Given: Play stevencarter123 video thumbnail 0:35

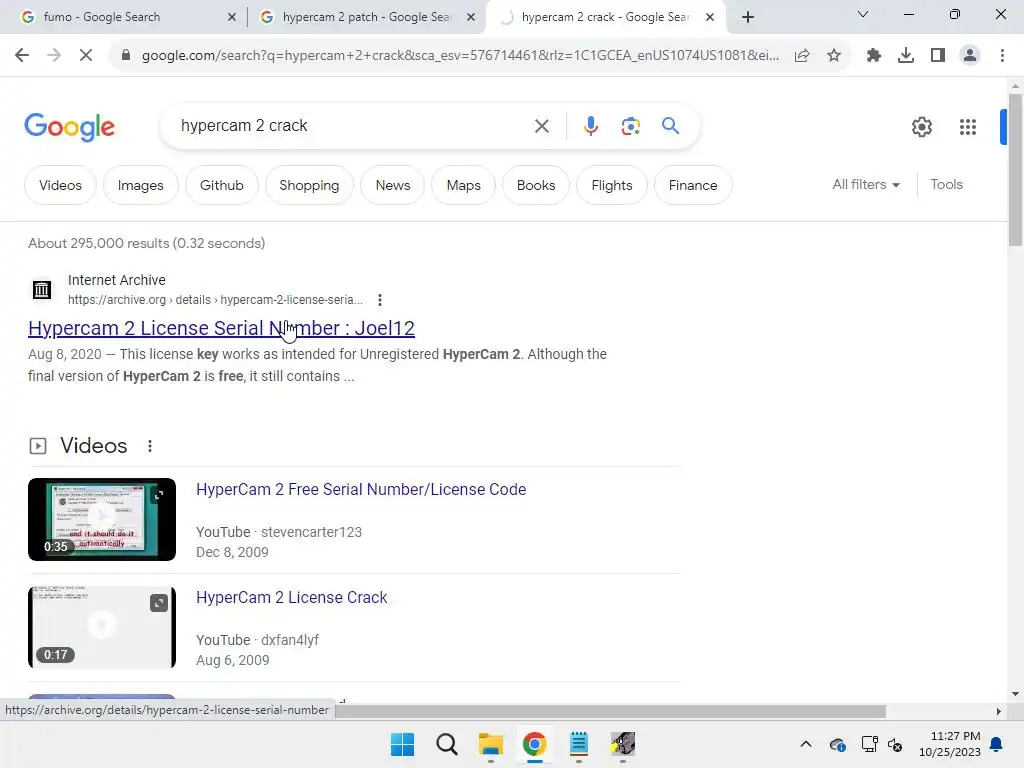Looking at the screenshot, I should [x=102, y=519].
